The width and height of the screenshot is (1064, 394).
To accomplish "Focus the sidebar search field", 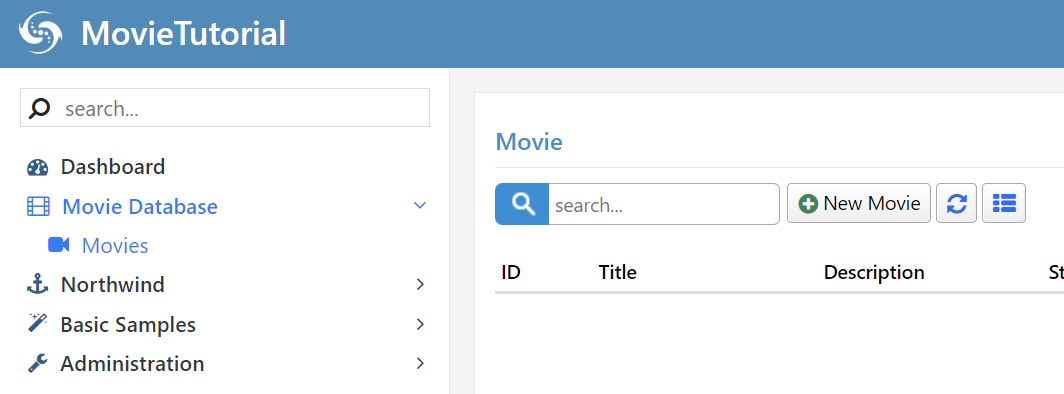I will coord(225,108).
